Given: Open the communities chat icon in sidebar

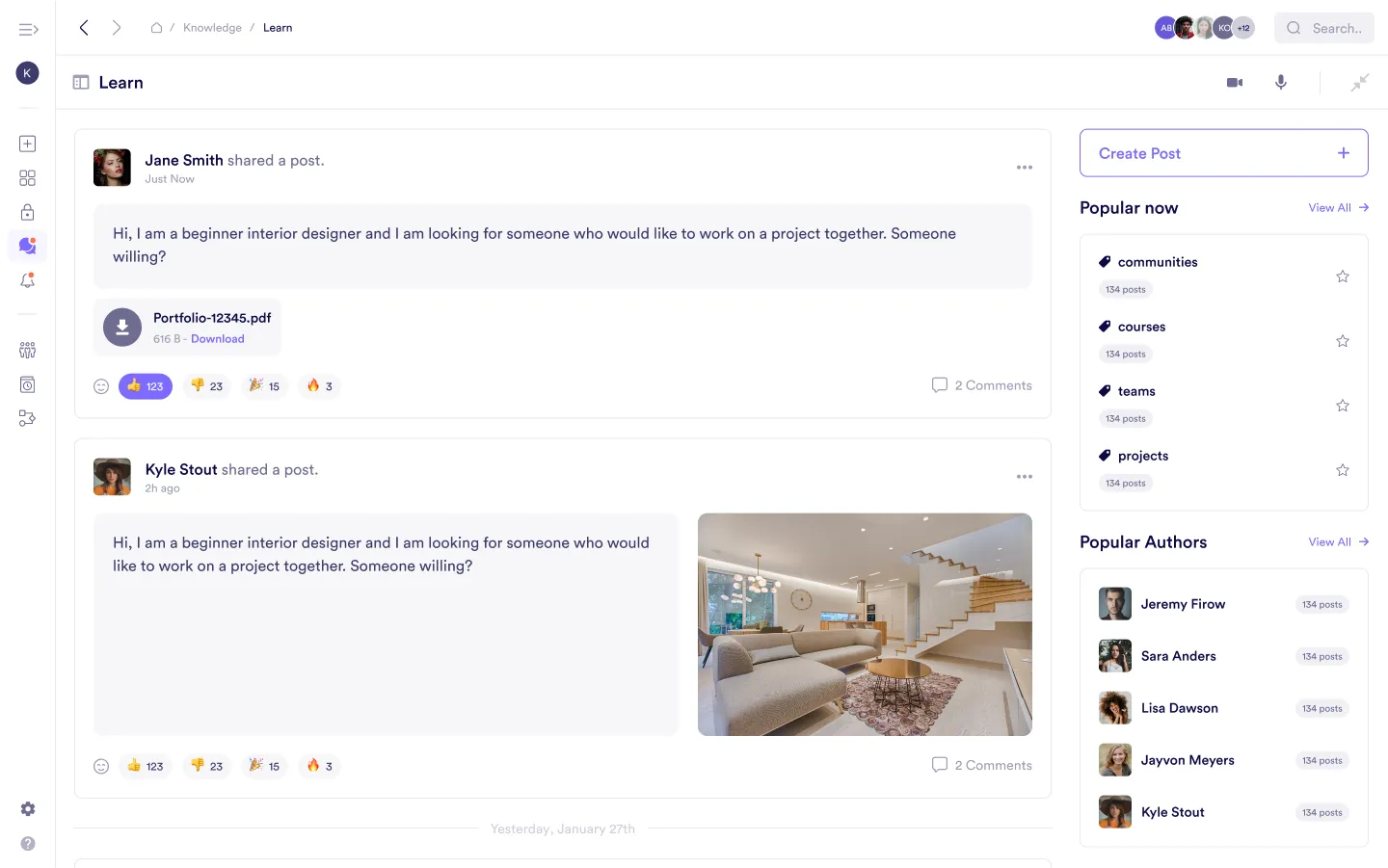Looking at the screenshot, I should [27, 246].
